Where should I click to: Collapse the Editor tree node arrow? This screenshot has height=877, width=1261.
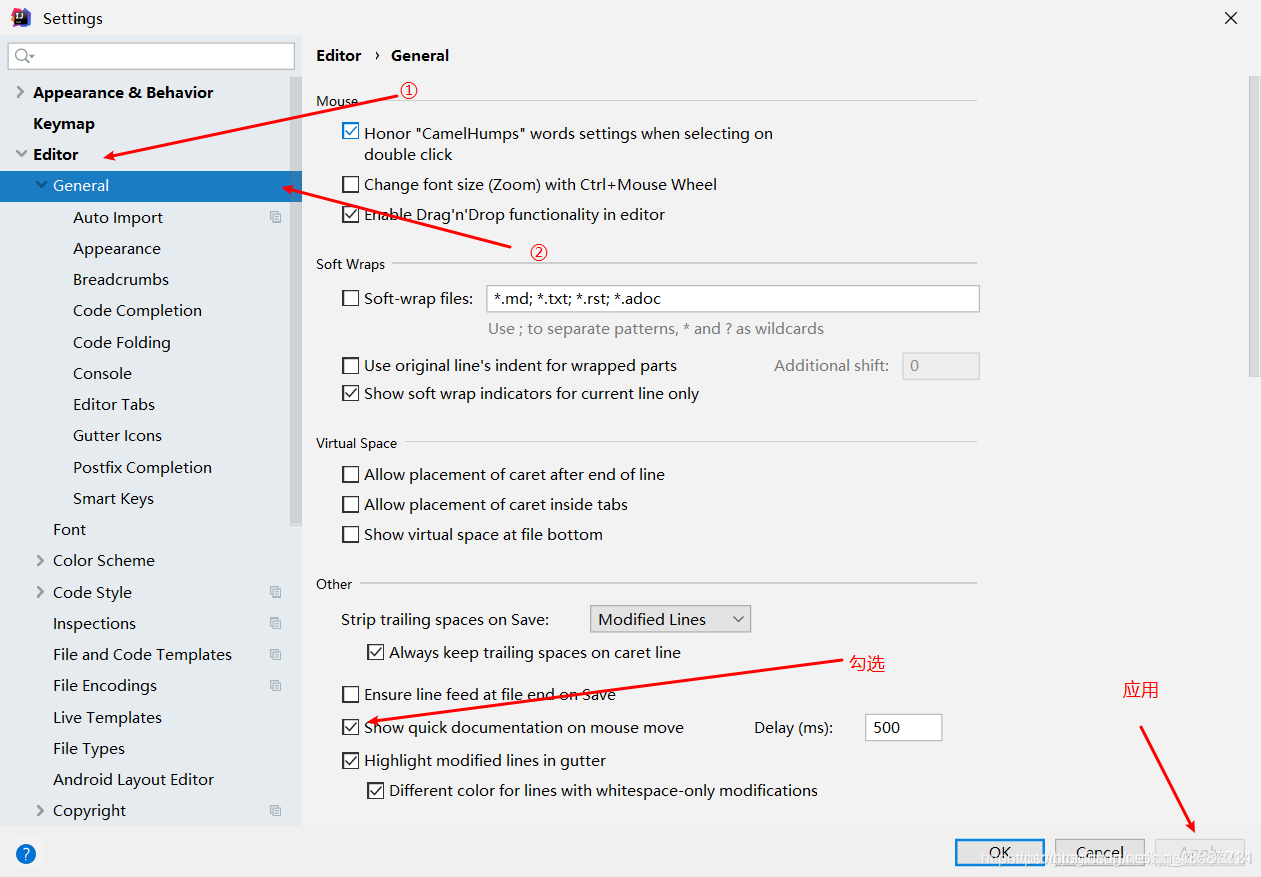[21, 154]
